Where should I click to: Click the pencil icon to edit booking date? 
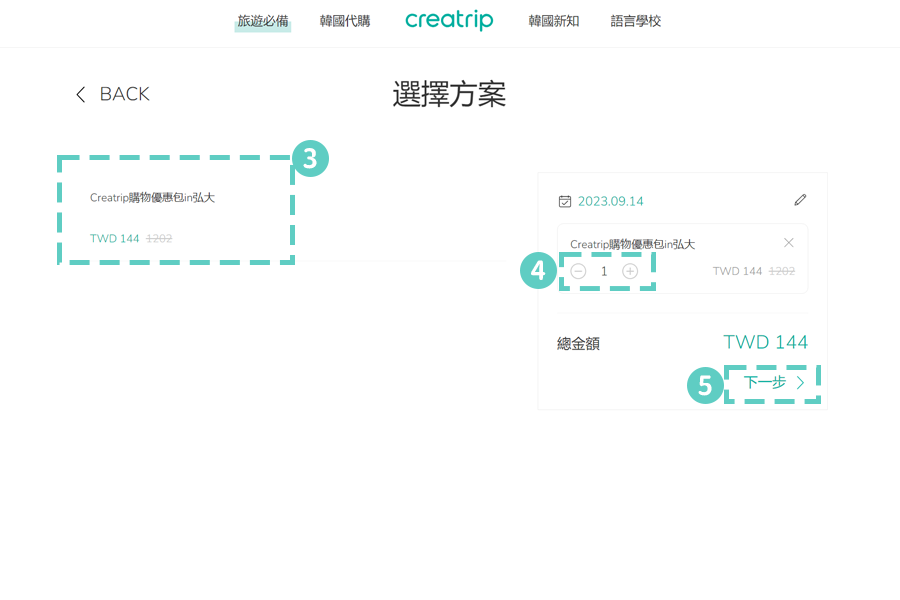point(800,199)
